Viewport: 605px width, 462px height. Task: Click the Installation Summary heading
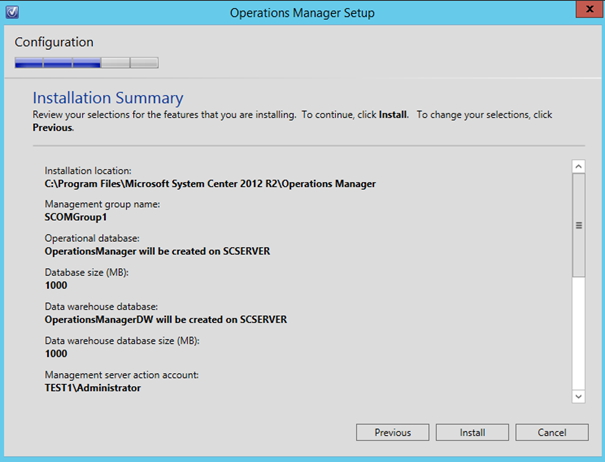pyautogui.click(x=108, y=98)
